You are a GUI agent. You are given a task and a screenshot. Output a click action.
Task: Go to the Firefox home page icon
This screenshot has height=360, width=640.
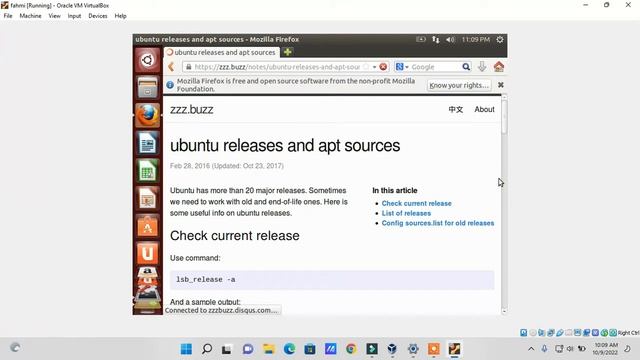click(498, 67)
